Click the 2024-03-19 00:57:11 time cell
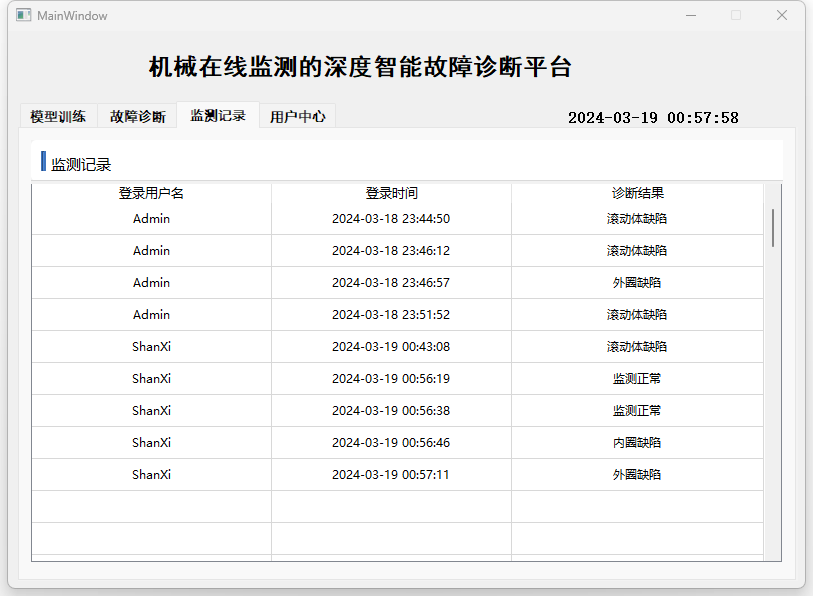813x596 pixels. [x=391, y=475]
